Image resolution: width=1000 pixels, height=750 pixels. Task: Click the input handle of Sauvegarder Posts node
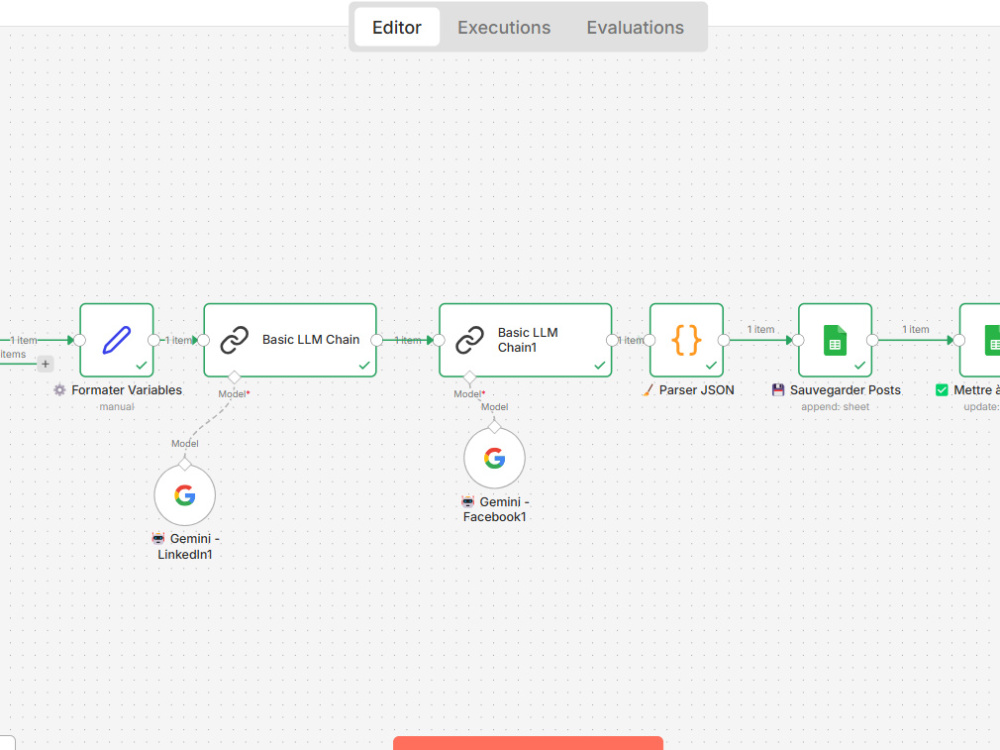pos(798,340)
